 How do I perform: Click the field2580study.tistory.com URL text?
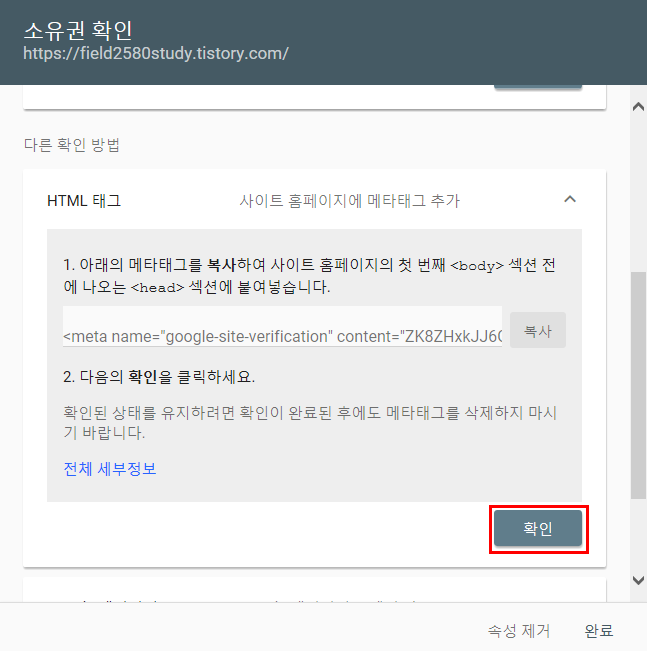[156, 54]
